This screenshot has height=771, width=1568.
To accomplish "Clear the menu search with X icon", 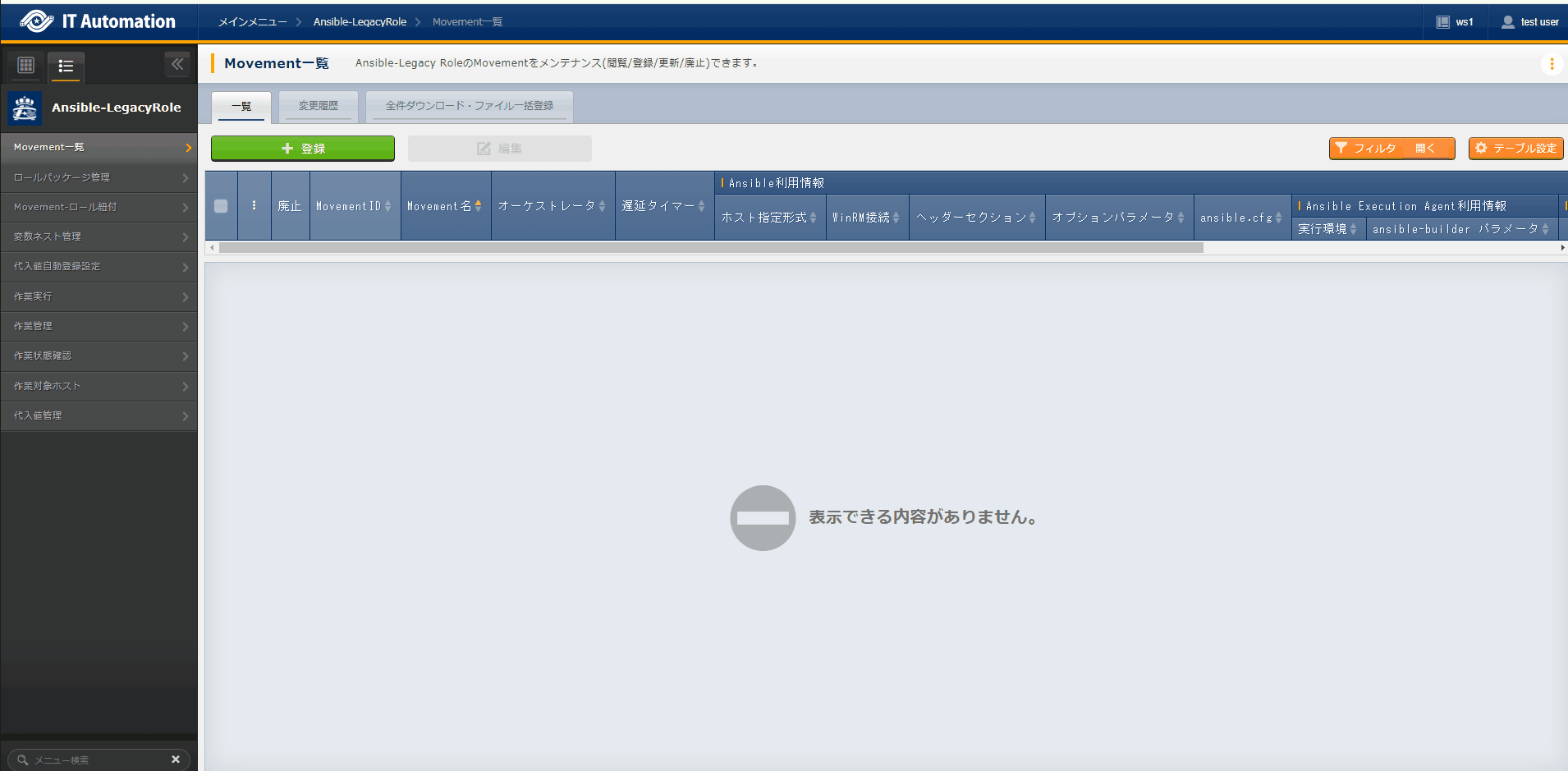I will tap(175, 760).
